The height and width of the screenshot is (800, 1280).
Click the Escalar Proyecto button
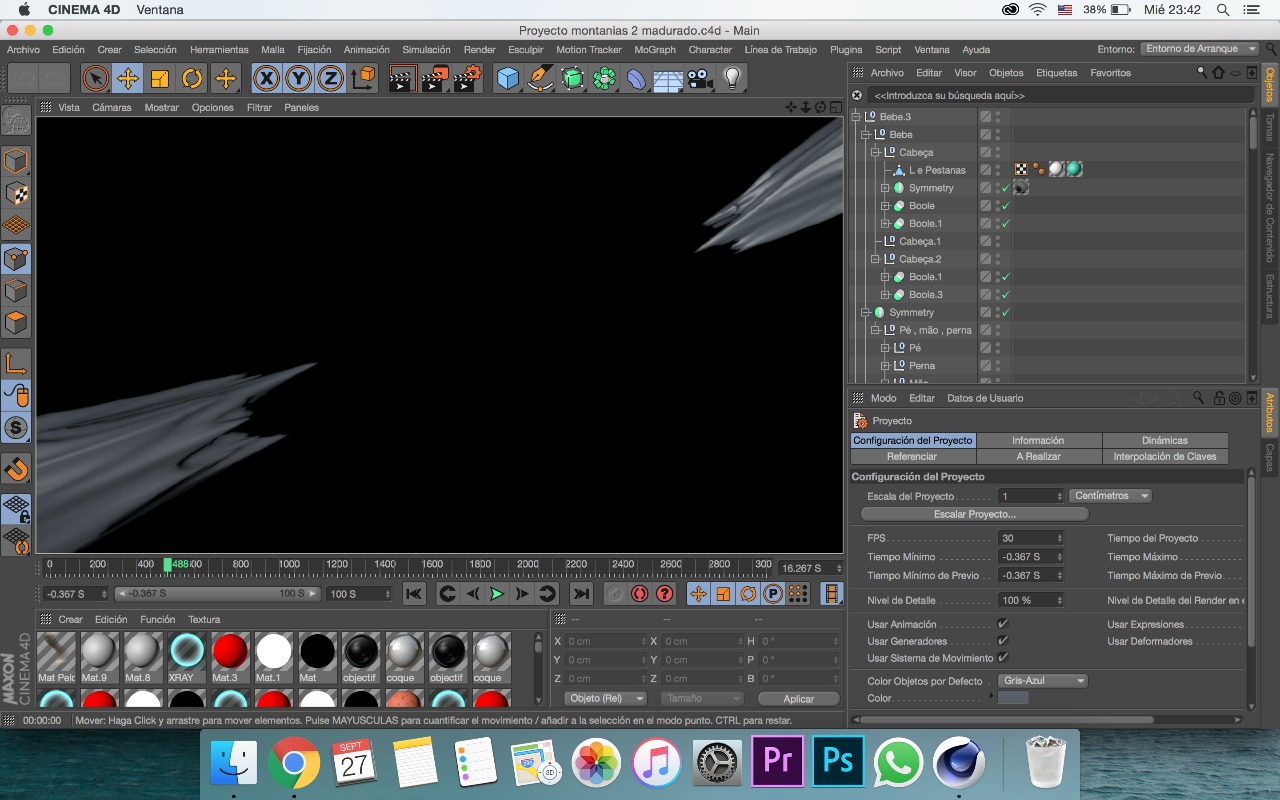974,514
